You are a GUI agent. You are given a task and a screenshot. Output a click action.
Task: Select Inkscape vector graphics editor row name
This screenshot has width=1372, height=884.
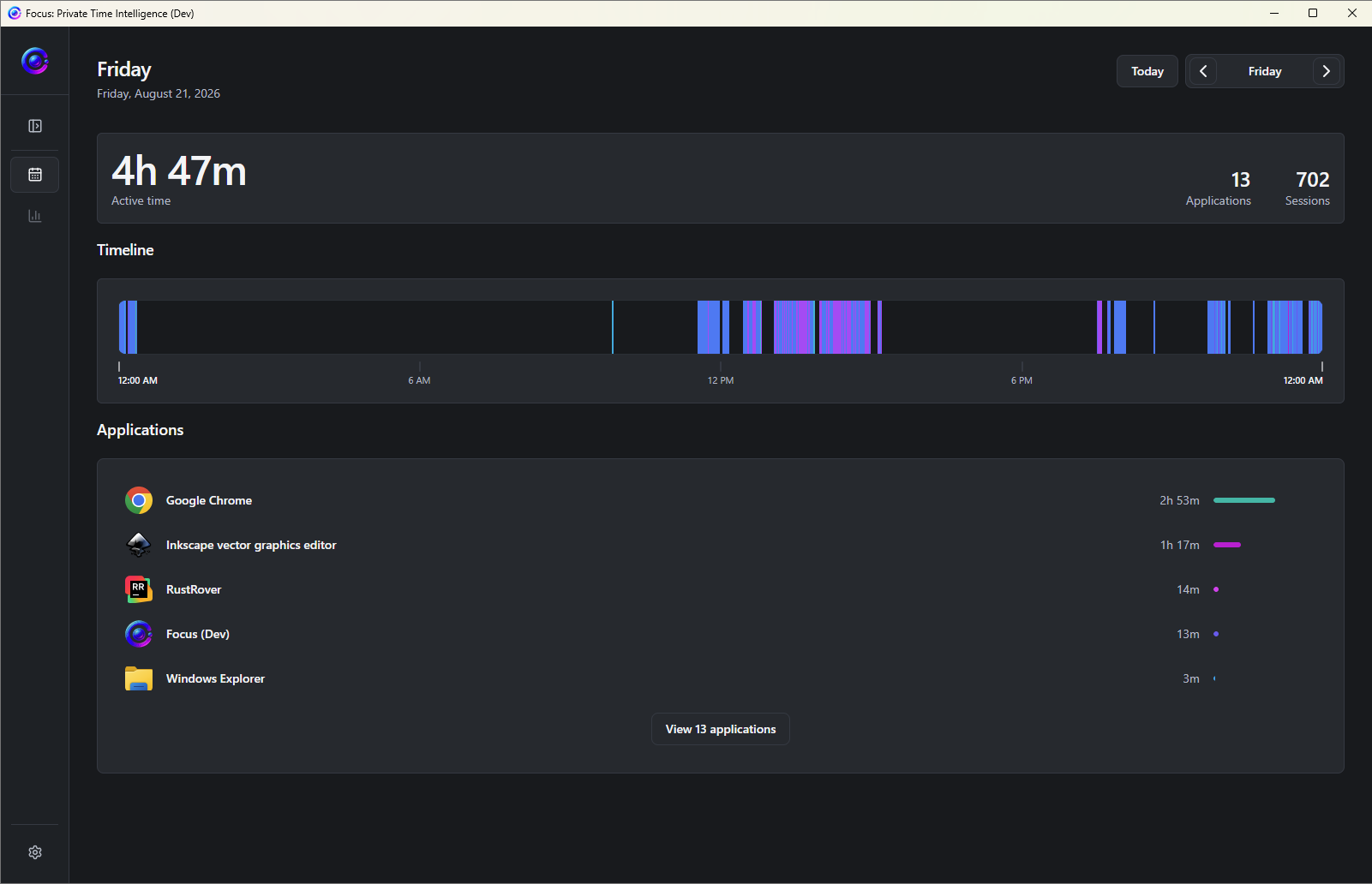pos(251,545)
